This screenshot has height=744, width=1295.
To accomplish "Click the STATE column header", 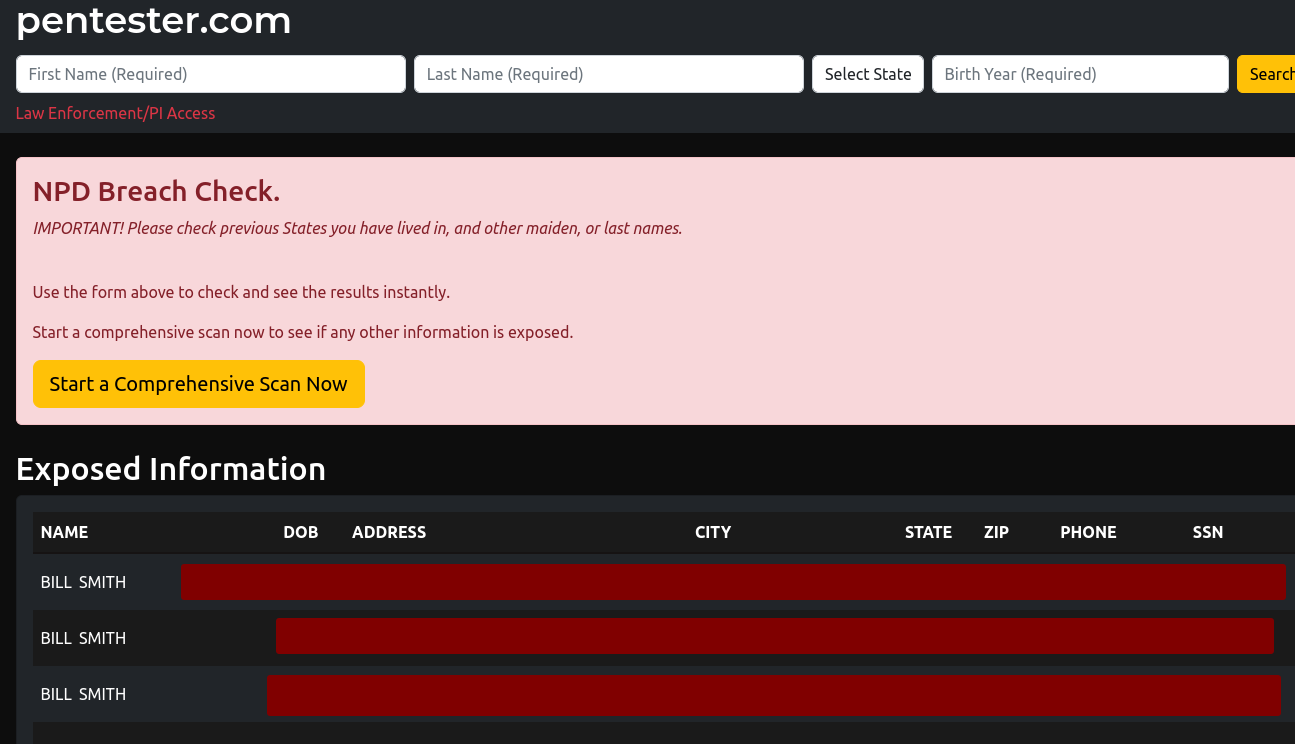I will (928, 532).
